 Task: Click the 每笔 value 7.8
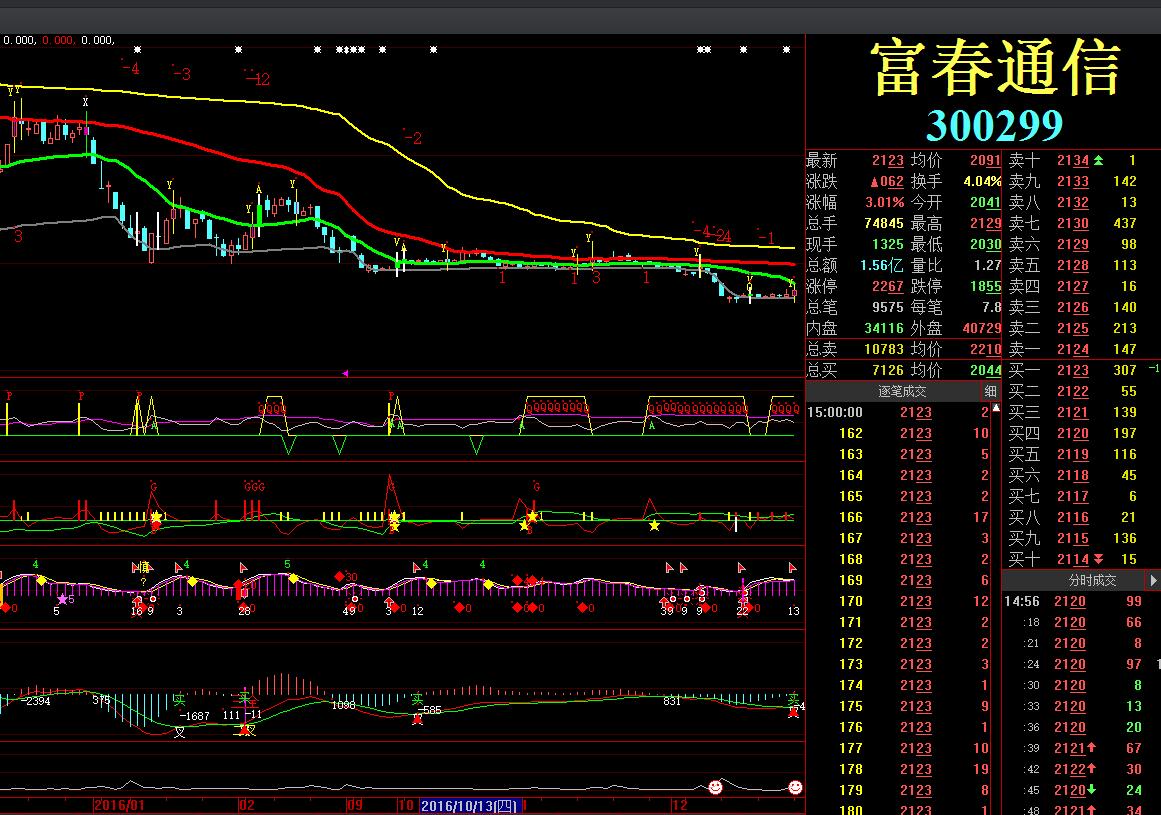click(991, 307)
